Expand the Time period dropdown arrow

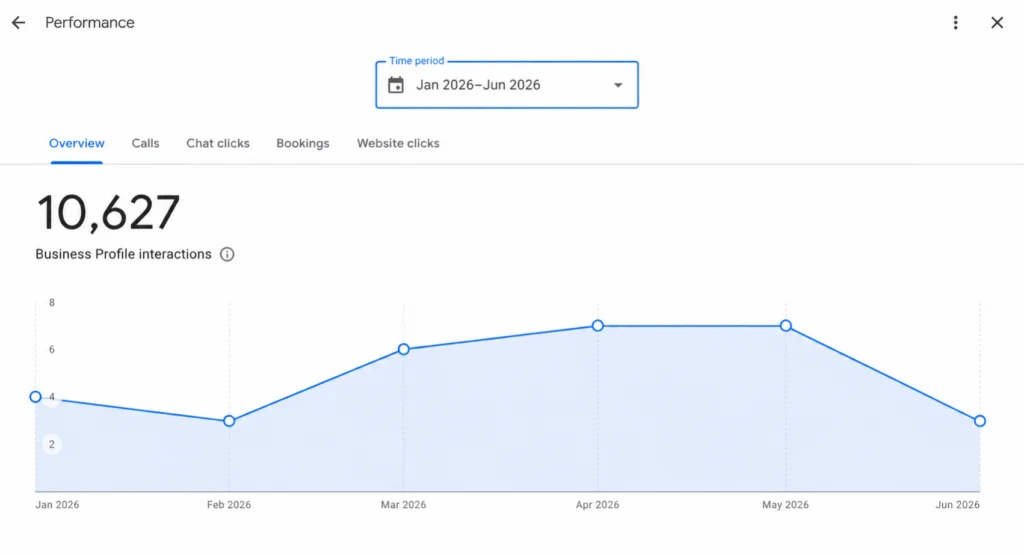618,85
